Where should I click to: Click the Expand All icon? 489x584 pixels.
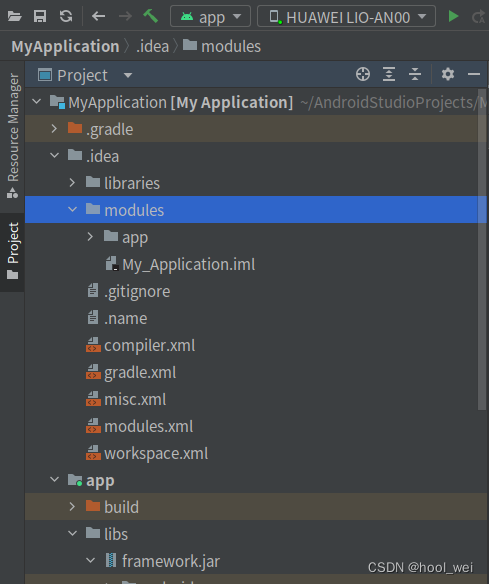point(389,74)
